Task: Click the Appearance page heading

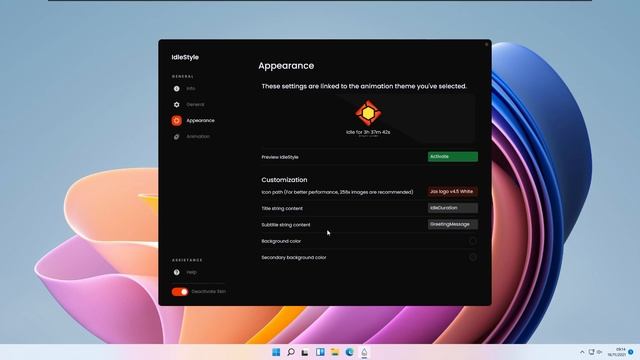Action: click(286, 66)
